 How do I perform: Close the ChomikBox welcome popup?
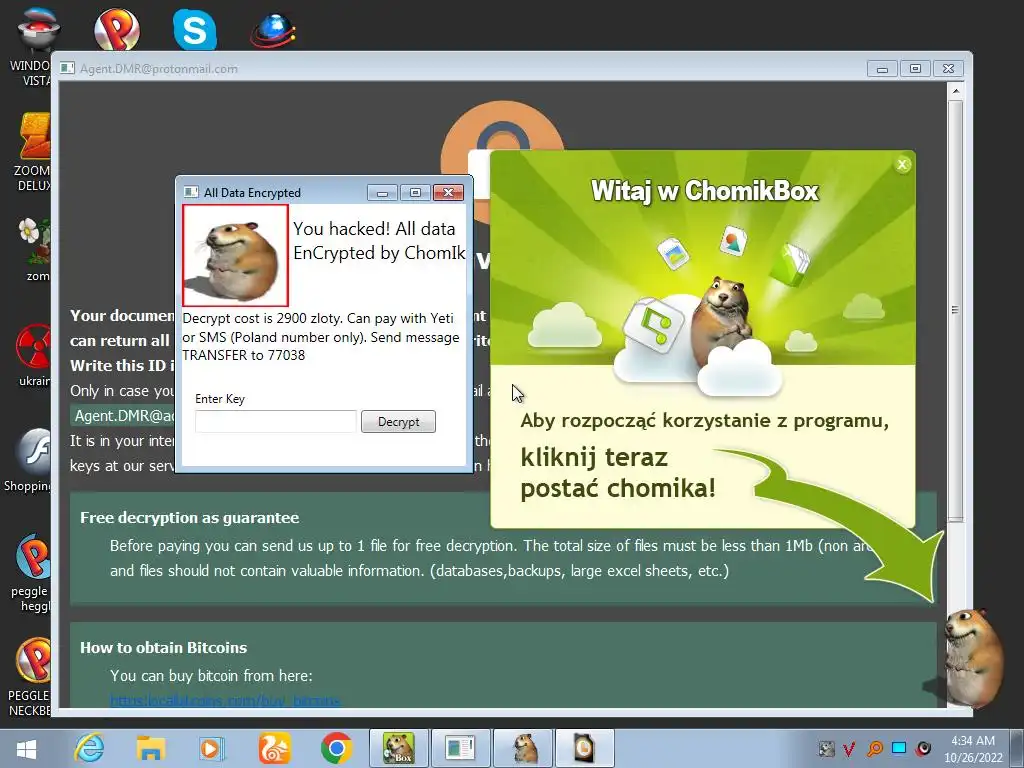(903, 165)
